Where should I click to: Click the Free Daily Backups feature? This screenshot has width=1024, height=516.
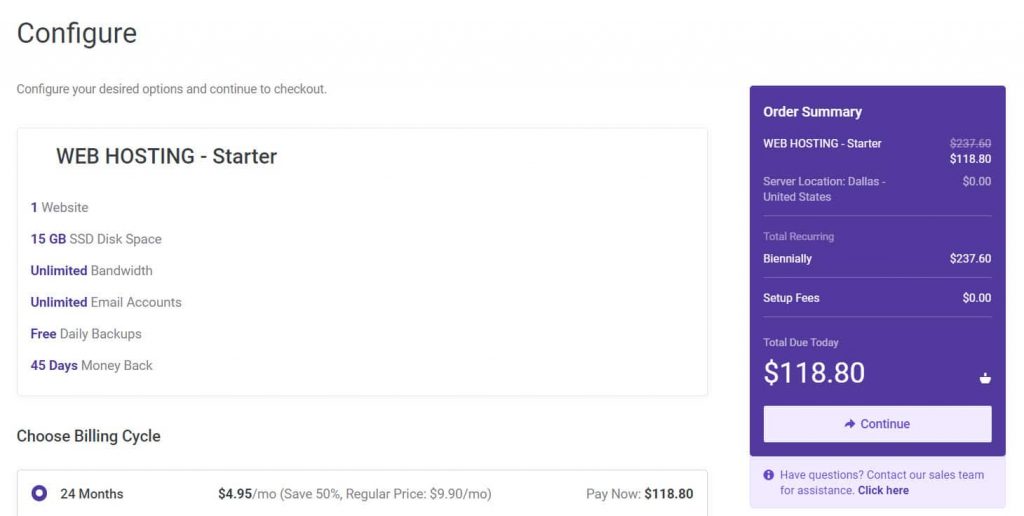[86, 334]
